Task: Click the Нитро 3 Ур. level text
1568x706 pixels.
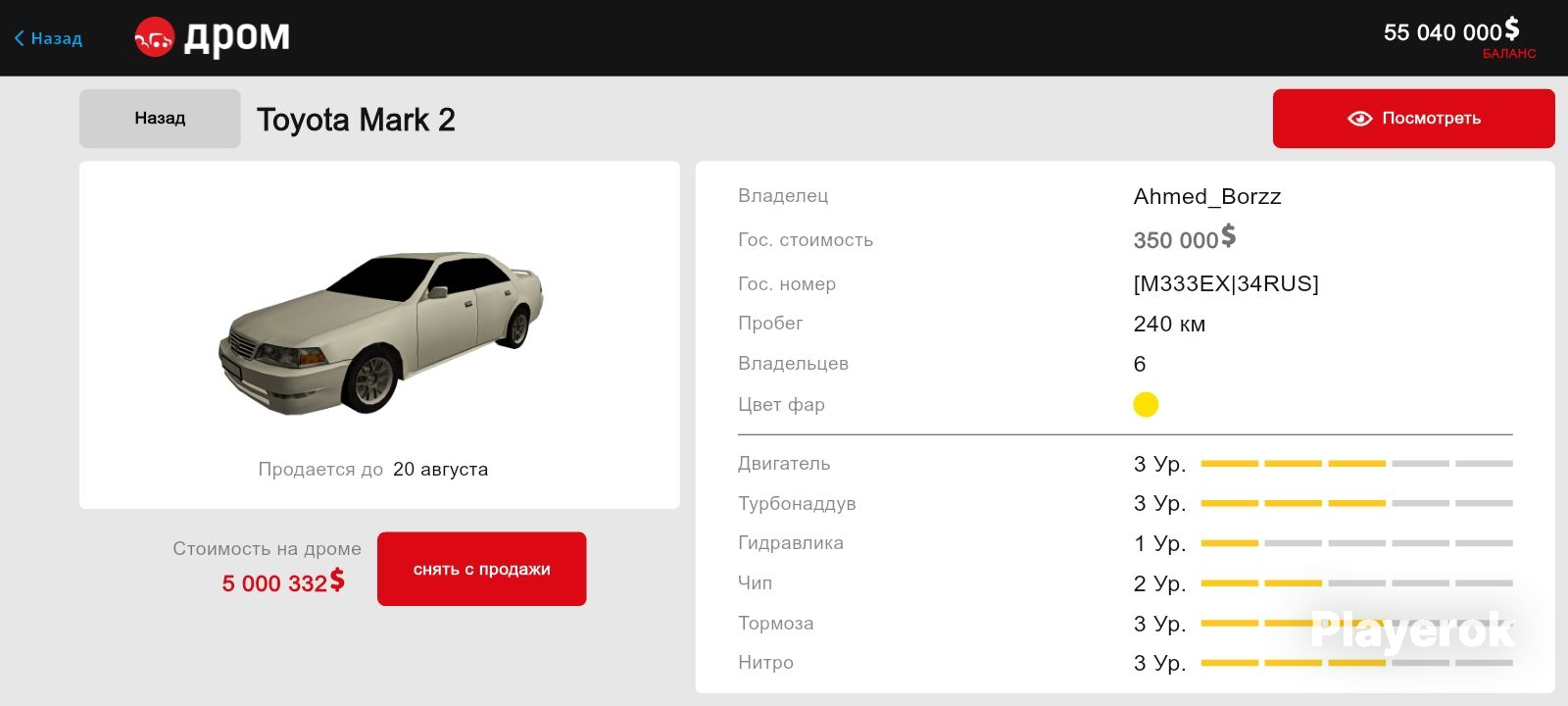Action: (1159, 663)
